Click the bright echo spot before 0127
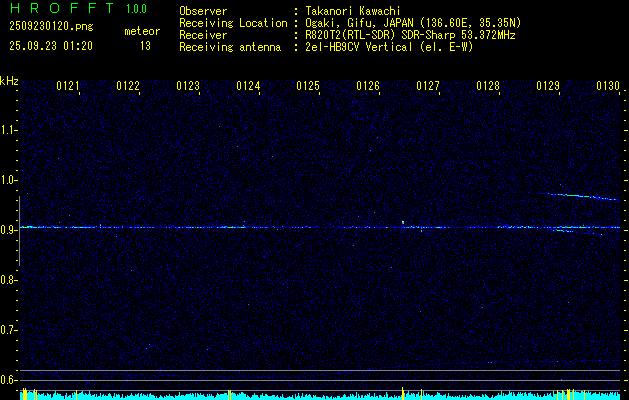 [x=403, y=222]
